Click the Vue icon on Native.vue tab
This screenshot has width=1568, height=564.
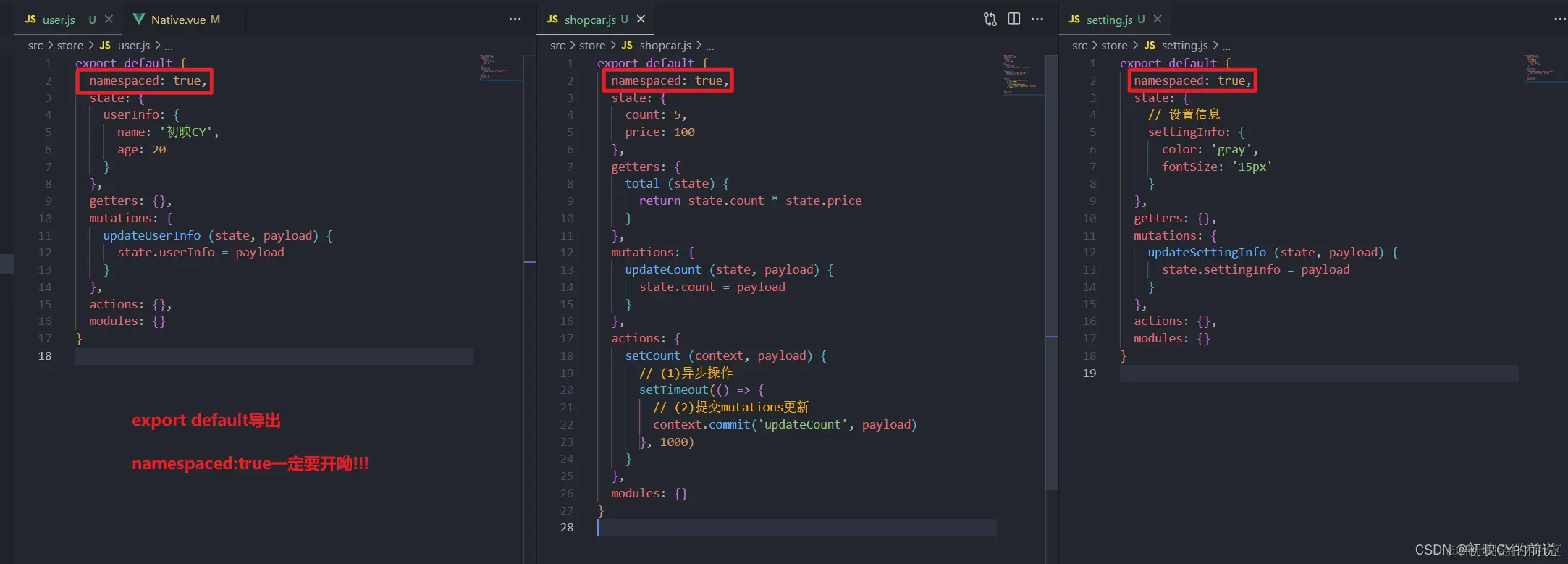coord(138,20)
